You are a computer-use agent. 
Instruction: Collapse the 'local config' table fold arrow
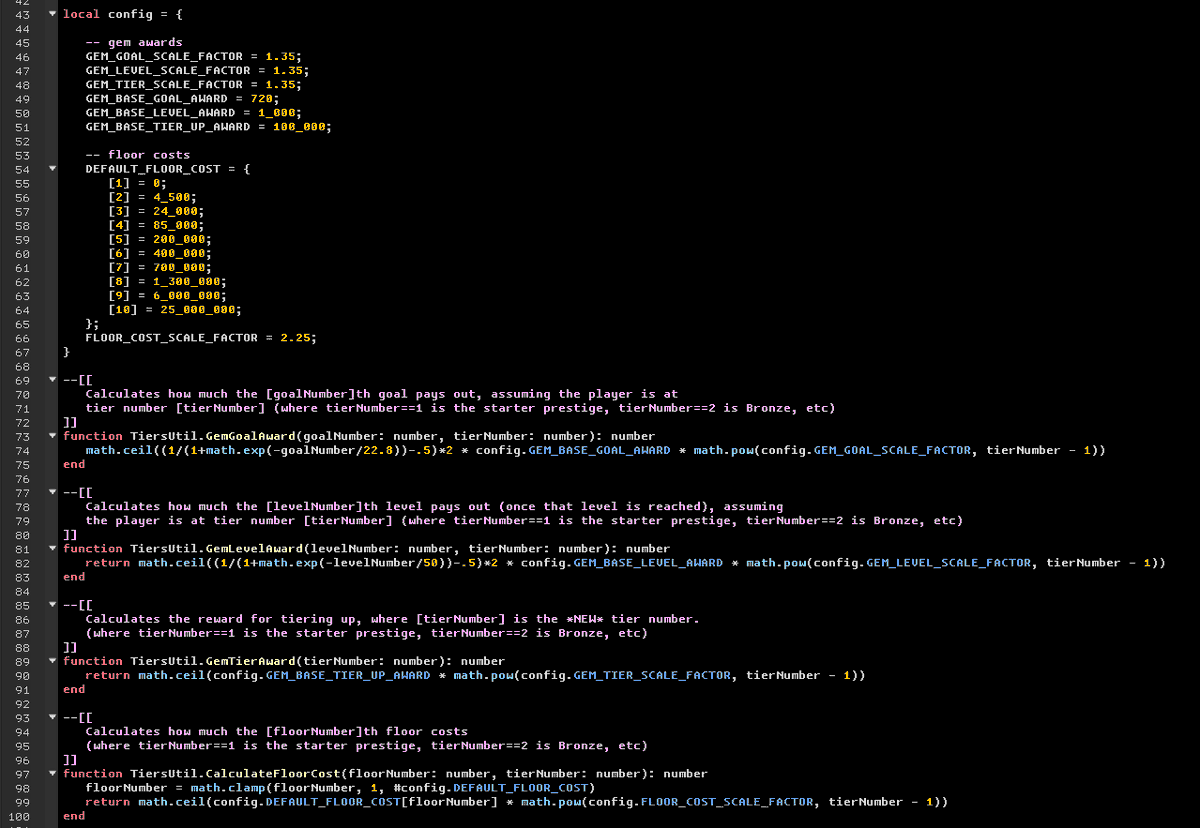tap(52, 15)
